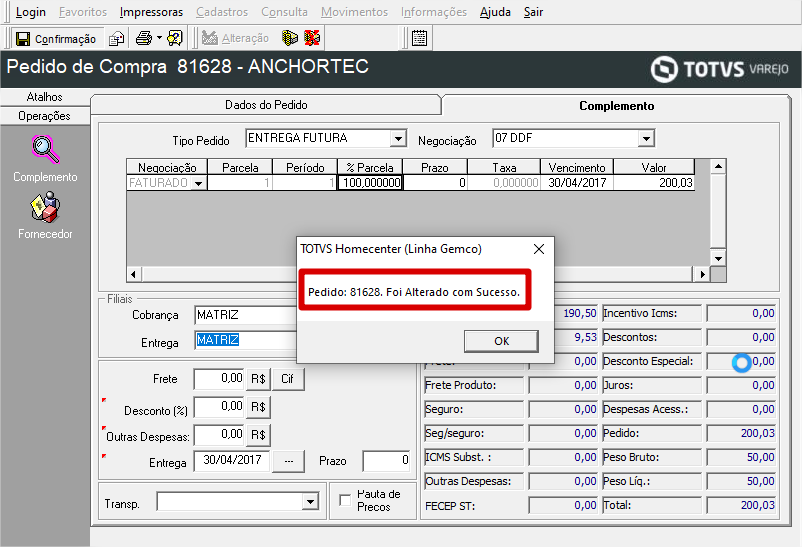Click the Negociação column header
This screenshot has width=802, height=547.
point(167,167)
